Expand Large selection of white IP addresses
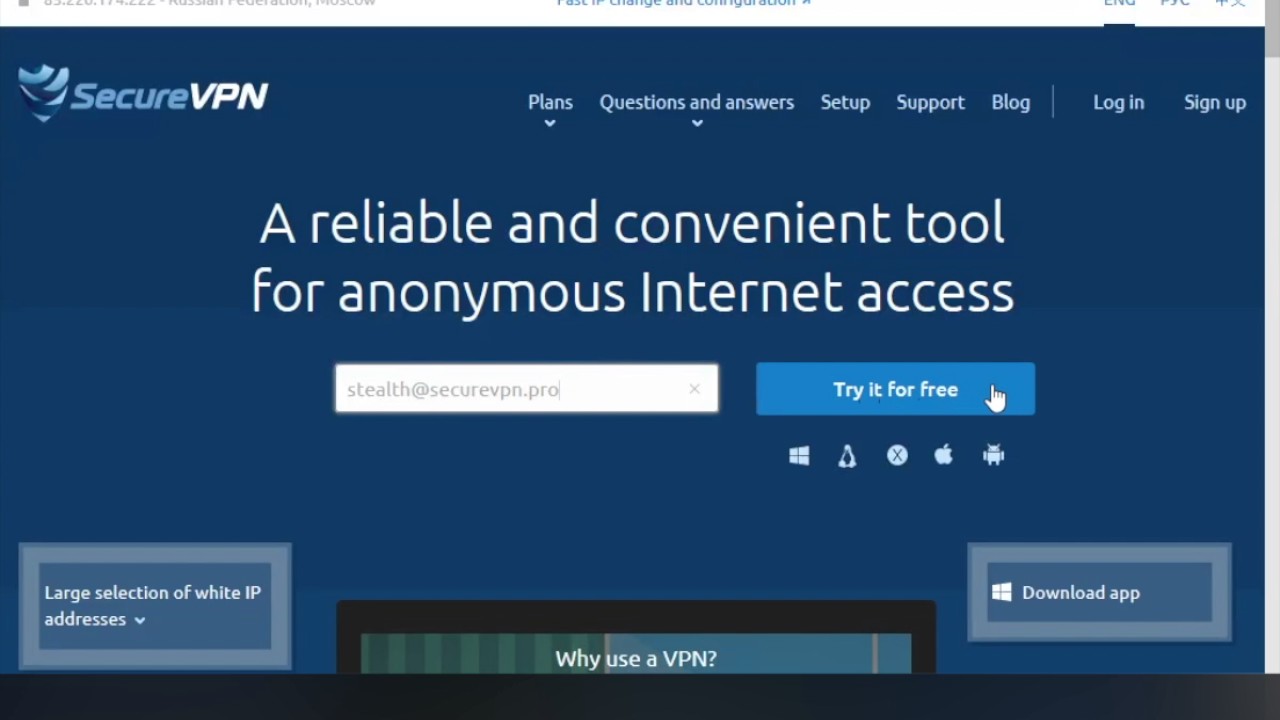The image size is (1280, 720). tap(155, 606)
